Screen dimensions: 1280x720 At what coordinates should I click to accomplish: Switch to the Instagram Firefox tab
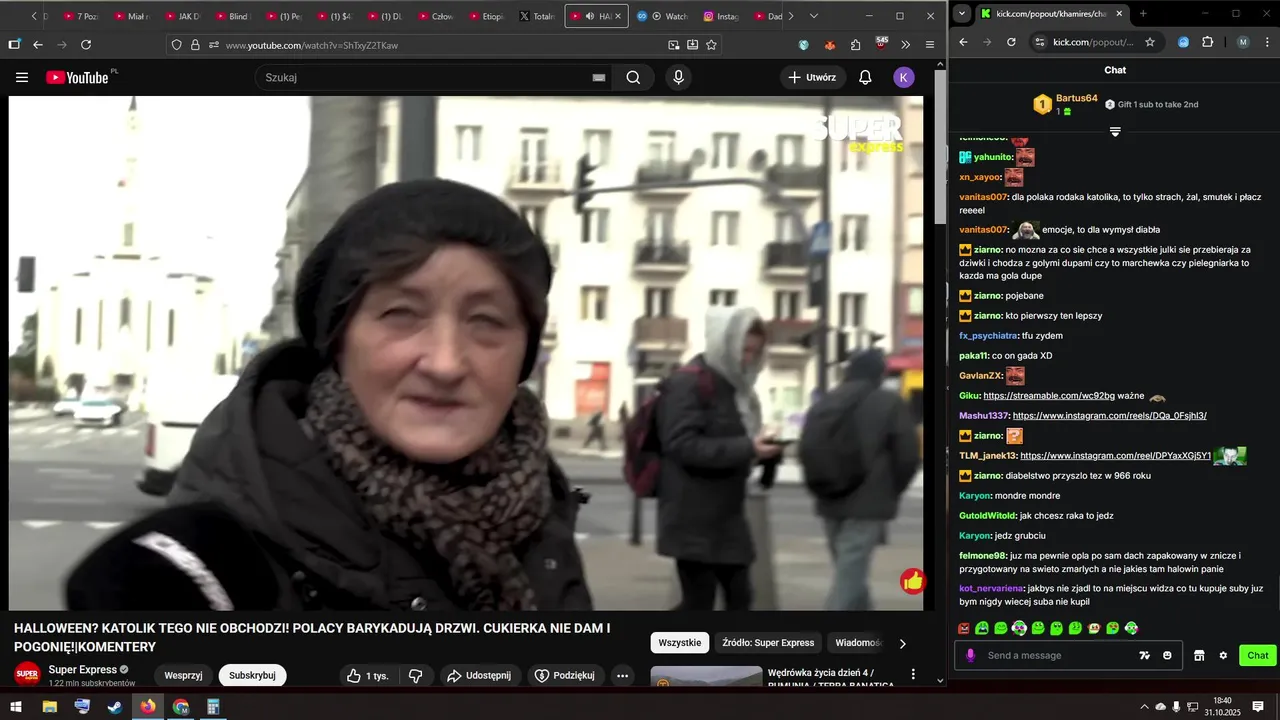[722, 16]
